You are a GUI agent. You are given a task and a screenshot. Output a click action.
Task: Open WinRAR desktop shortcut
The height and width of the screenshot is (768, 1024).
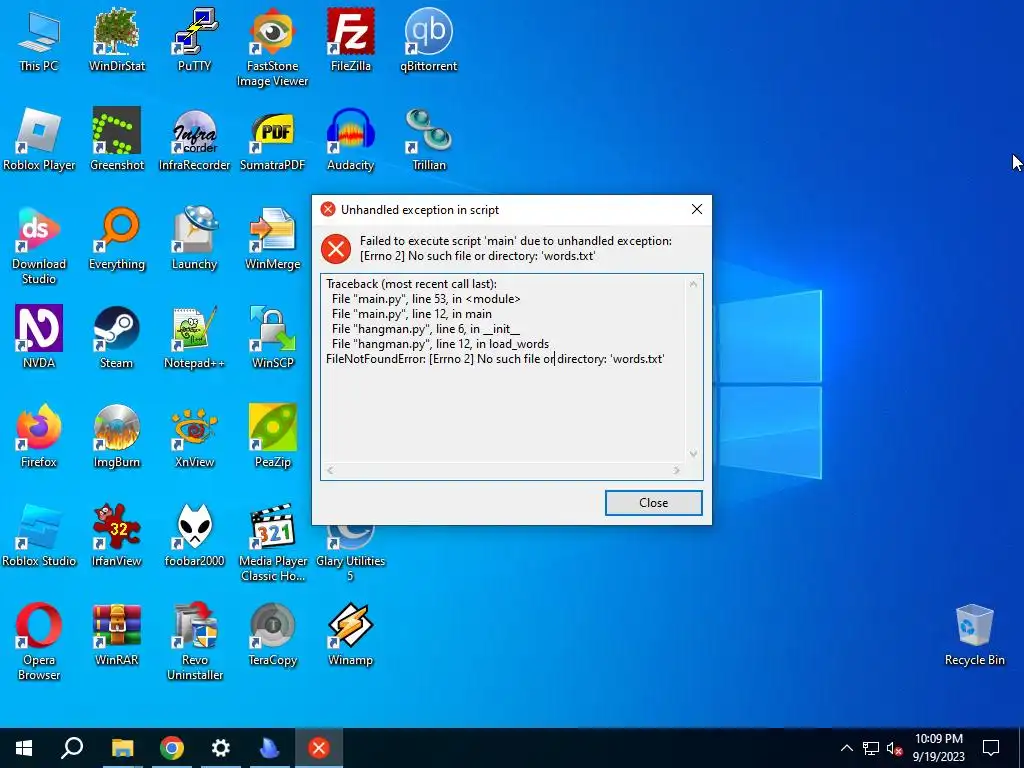click(117, 634)
